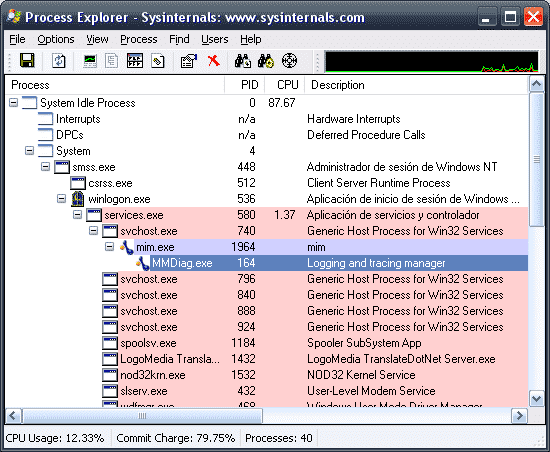Image resolution: width=550 pixels, height=452 pixels.
Task: Sort by the Description column header
Action: [416, 85]
